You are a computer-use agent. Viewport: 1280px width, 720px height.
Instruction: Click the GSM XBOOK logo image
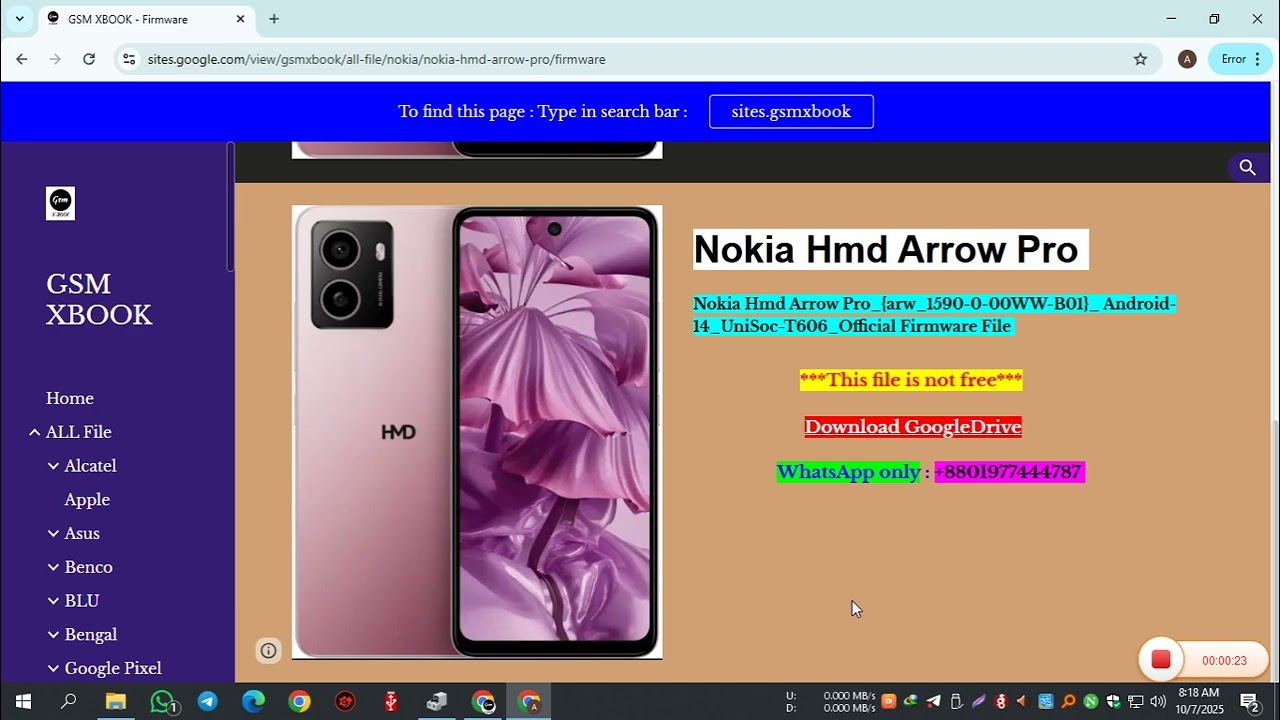coord(60,203)
